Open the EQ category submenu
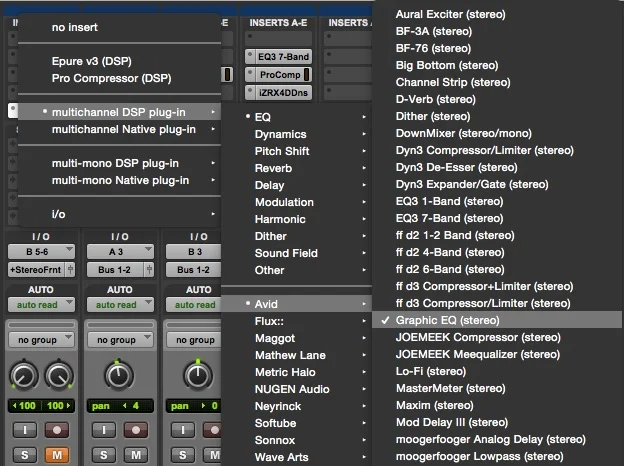 tap(296, 117)
